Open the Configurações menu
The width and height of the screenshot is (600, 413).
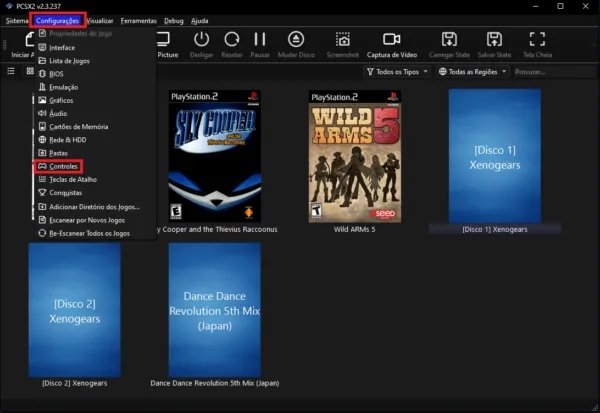coord(57,21)
